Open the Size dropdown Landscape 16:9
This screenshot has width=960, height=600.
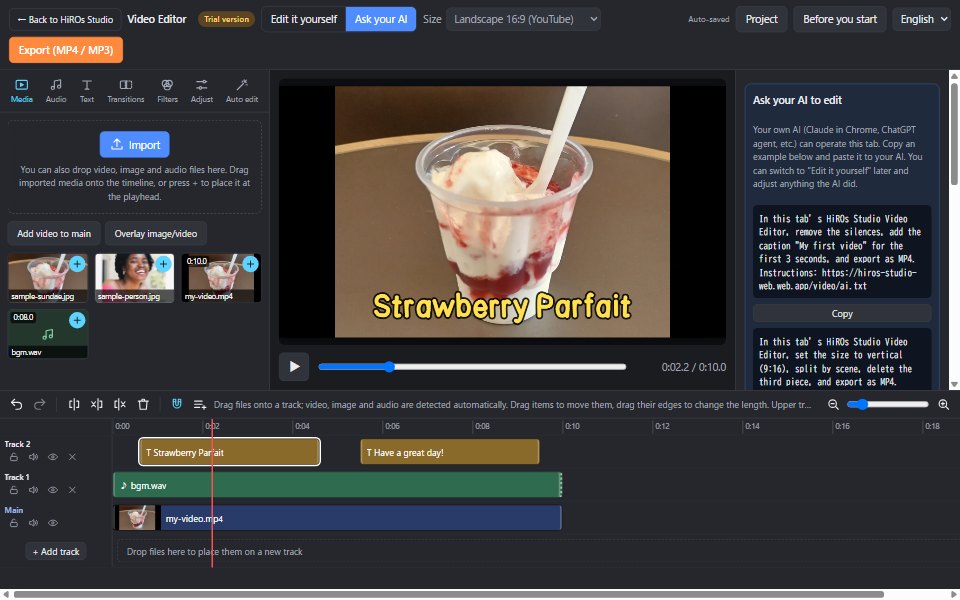click(x=523, y=19)
